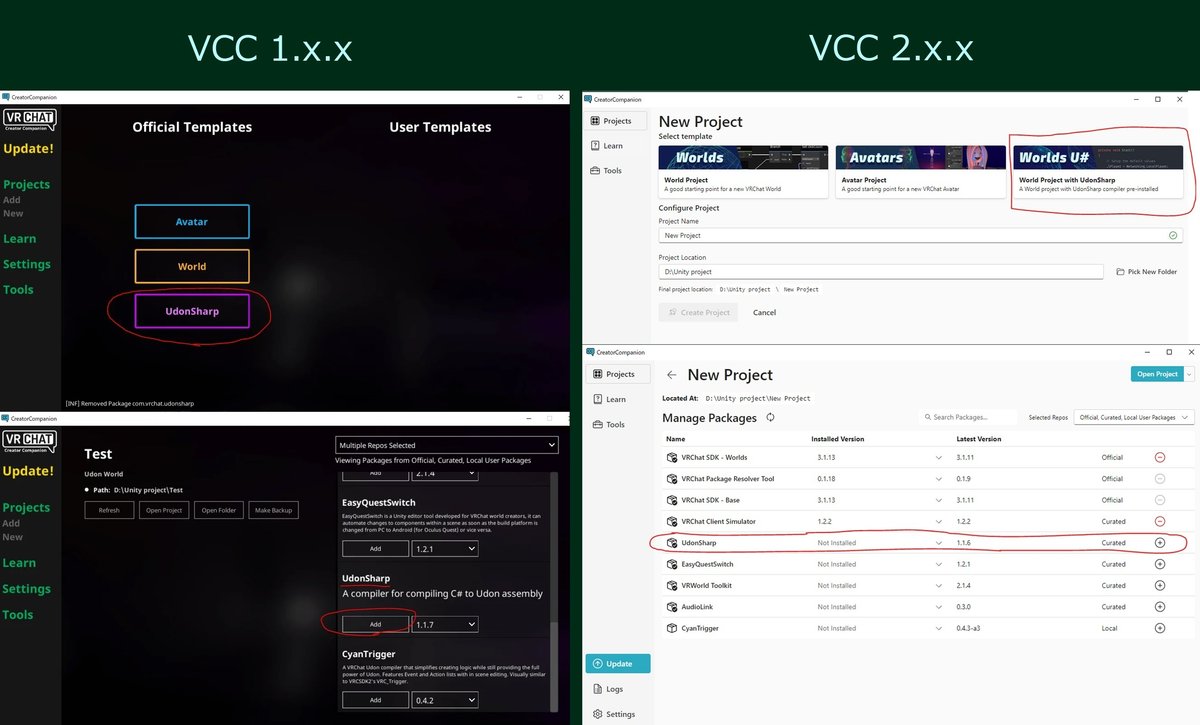This screenshot has width=1200, height=725.
Task: Open Learn in the Test project window sidebar
Action: pyautogui.click(x=19, y=564)
